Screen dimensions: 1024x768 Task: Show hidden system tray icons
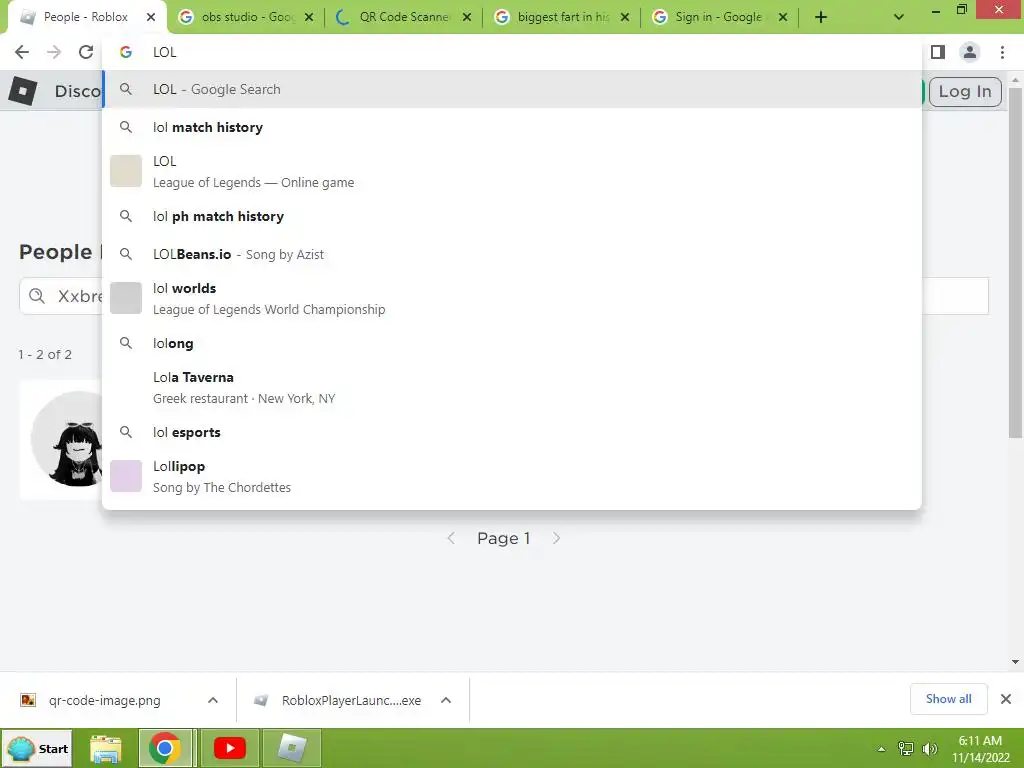pyautogui.click(x=881, y=749)
